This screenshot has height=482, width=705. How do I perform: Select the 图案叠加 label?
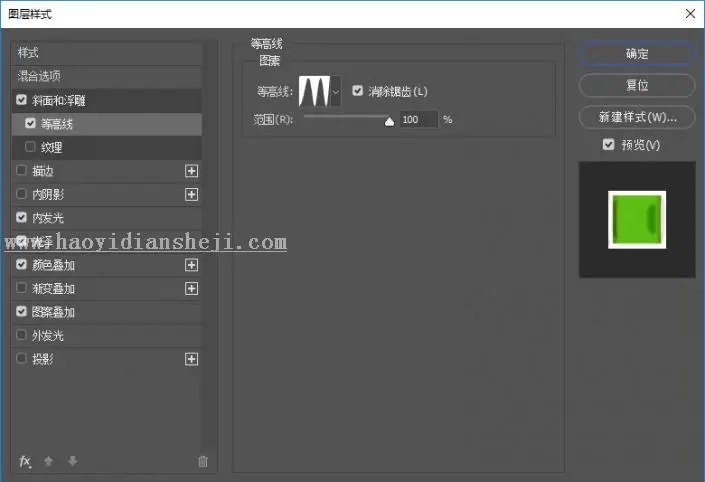click(54, 312)
